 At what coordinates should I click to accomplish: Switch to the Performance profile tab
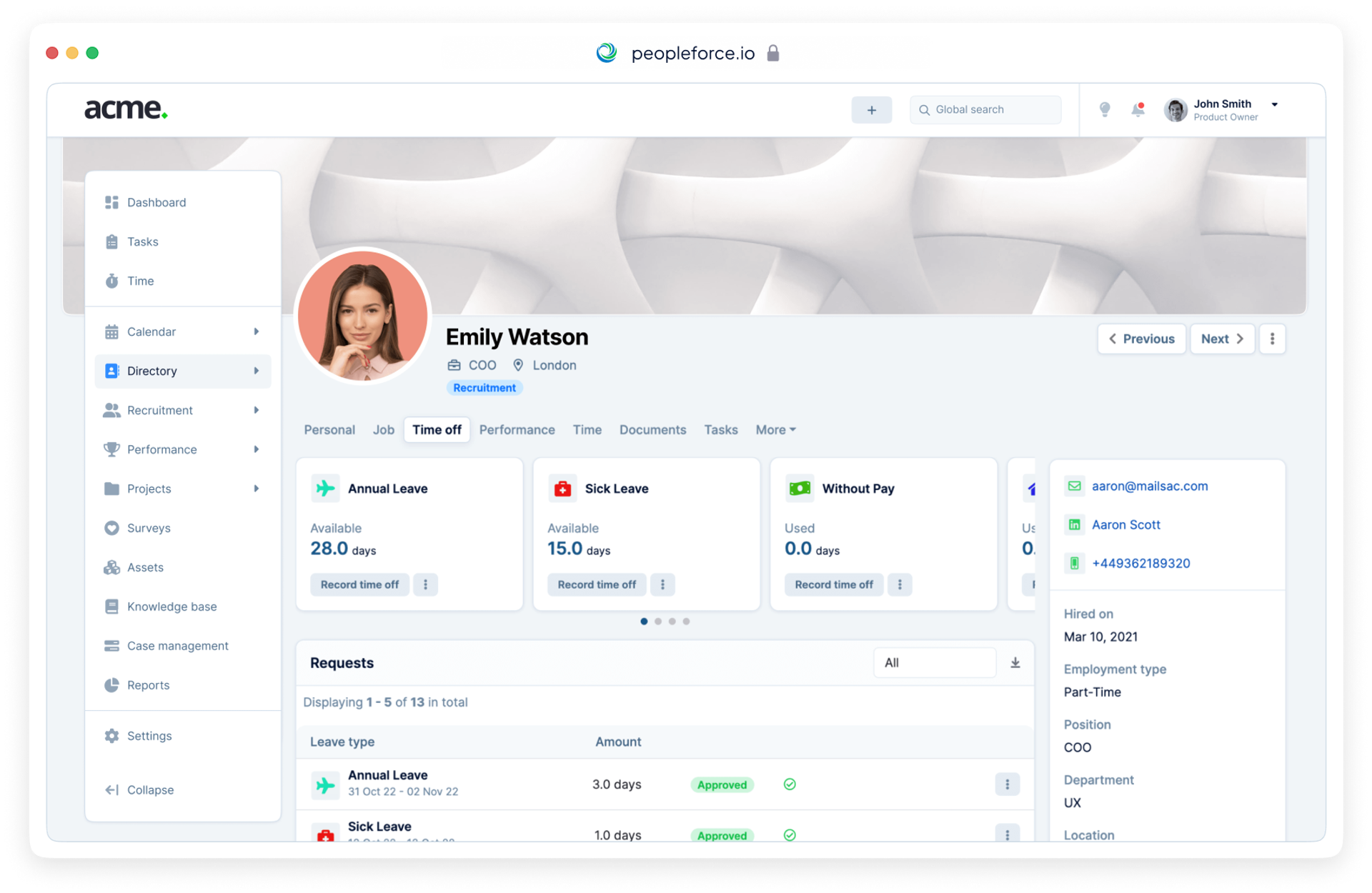click(x=517, y=429)
